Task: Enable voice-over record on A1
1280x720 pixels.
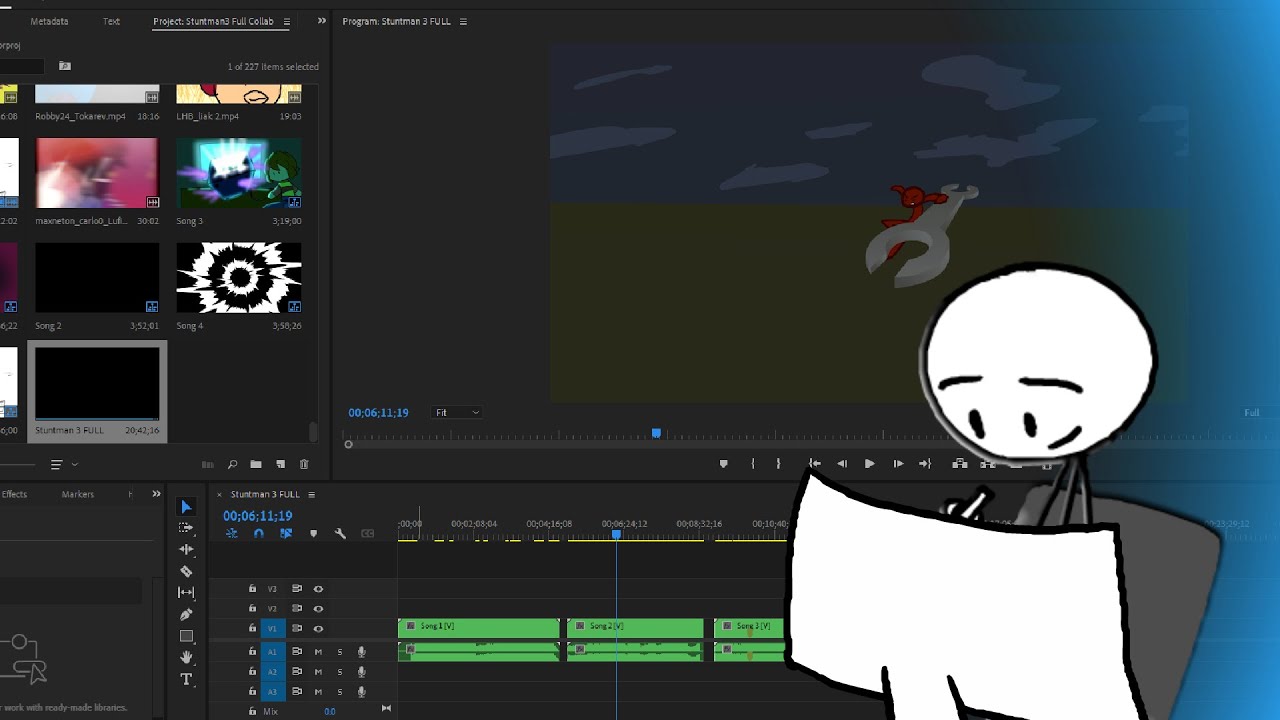Action: [361, 652]
